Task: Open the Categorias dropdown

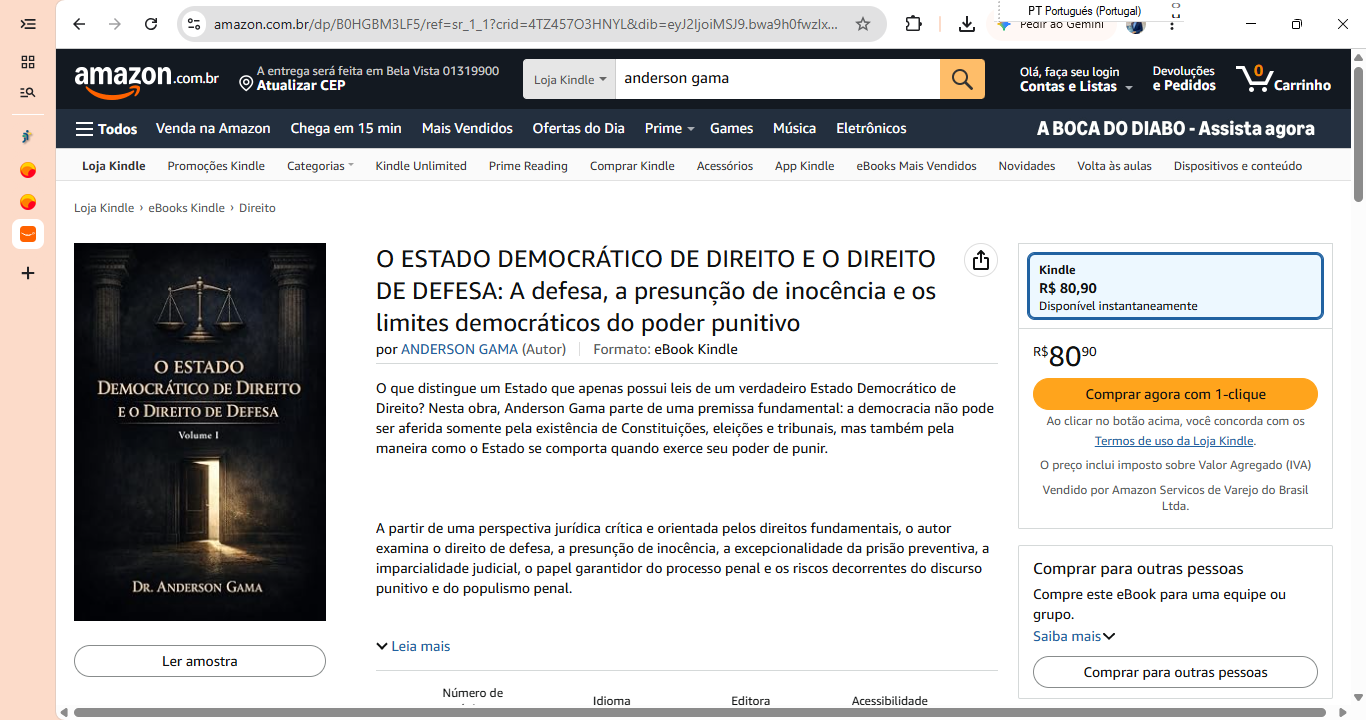Action: tap(320, 166)
